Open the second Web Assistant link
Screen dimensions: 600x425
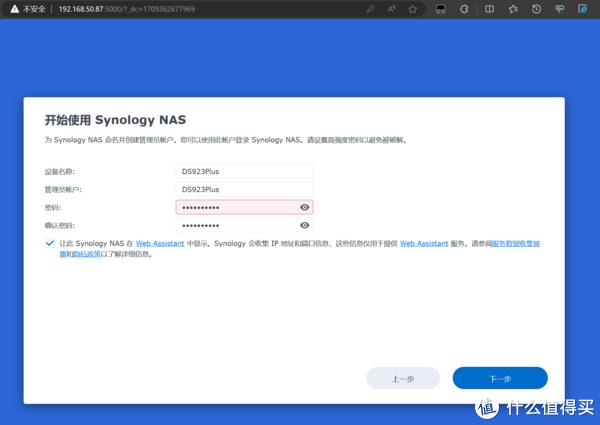(424, 243)
